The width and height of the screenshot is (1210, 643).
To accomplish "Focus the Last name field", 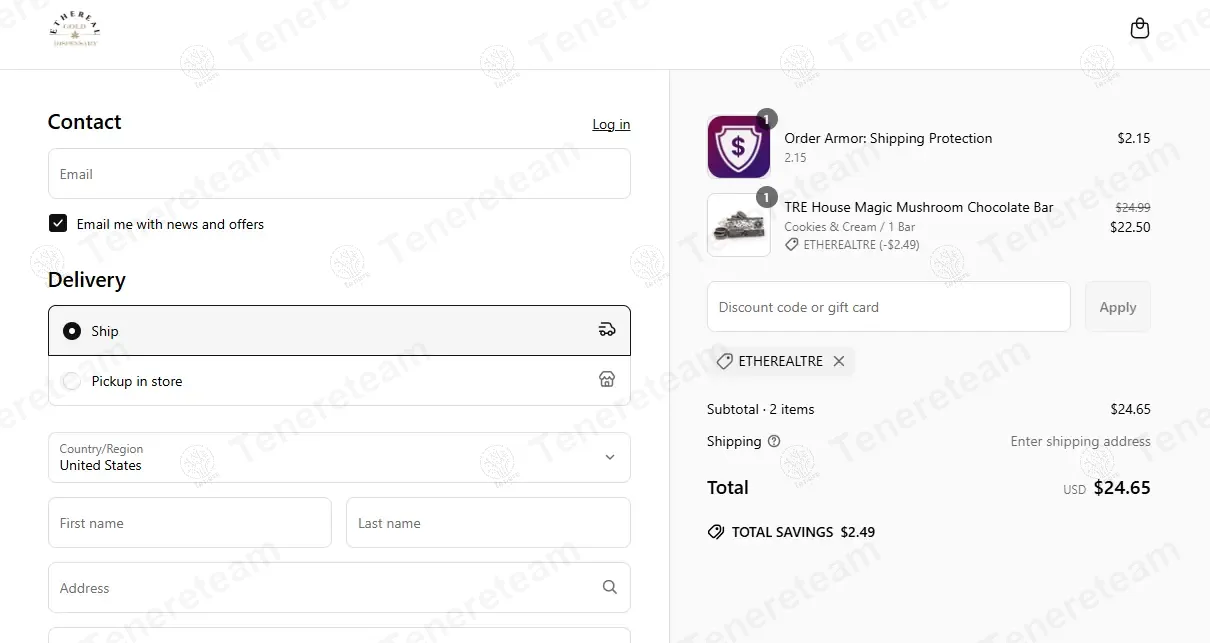I will point(488,522).
